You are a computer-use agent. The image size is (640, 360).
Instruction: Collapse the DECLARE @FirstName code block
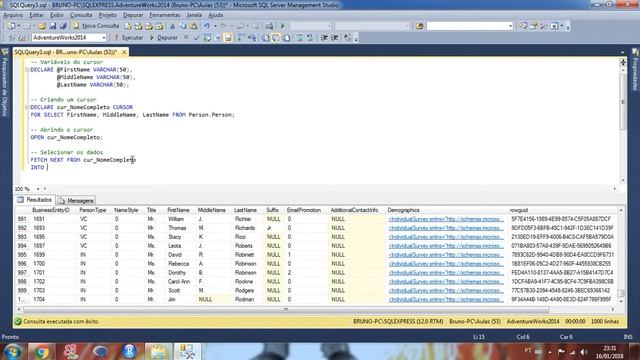pyautogui.click(x=27, y=70)
